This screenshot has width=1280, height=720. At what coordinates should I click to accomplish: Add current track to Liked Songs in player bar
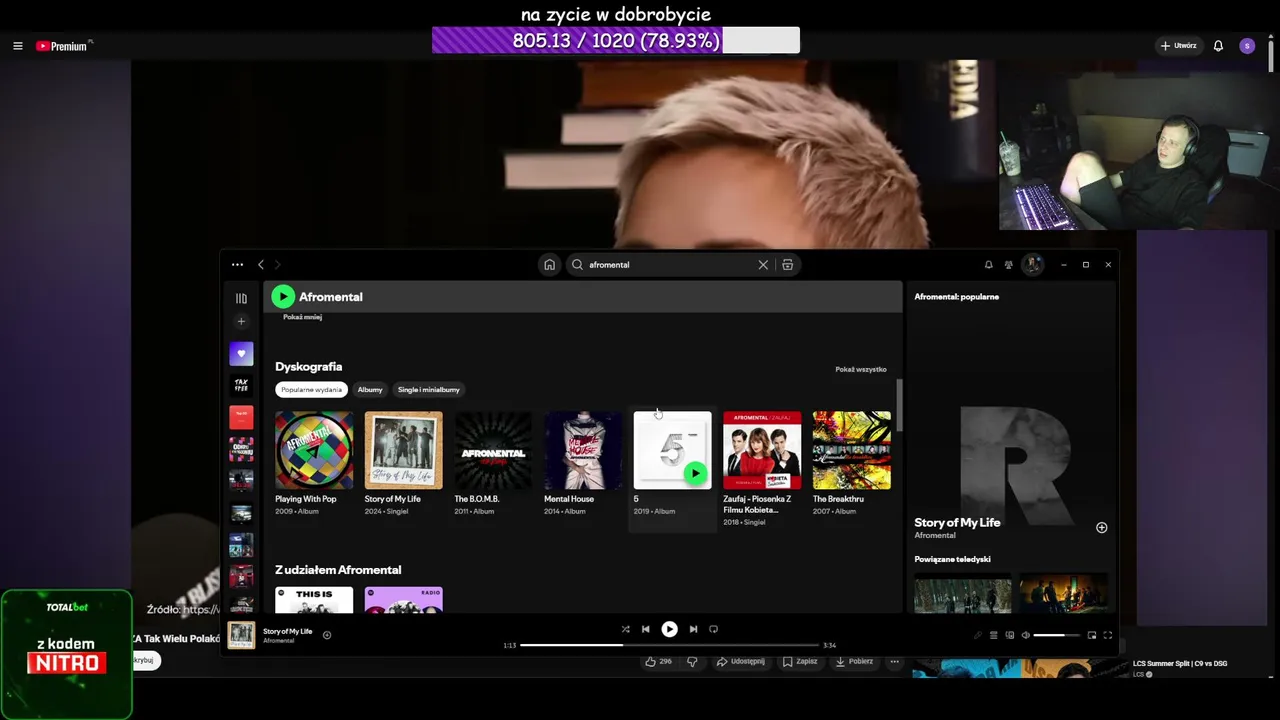coord(327,635)
